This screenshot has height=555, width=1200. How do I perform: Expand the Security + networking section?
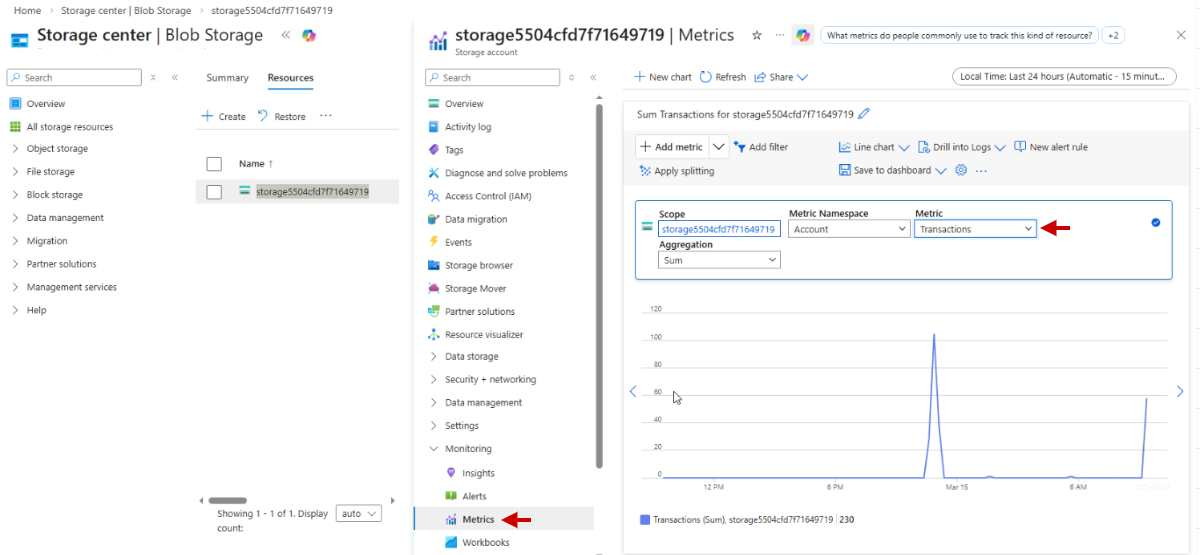click(x=490, y=379)
